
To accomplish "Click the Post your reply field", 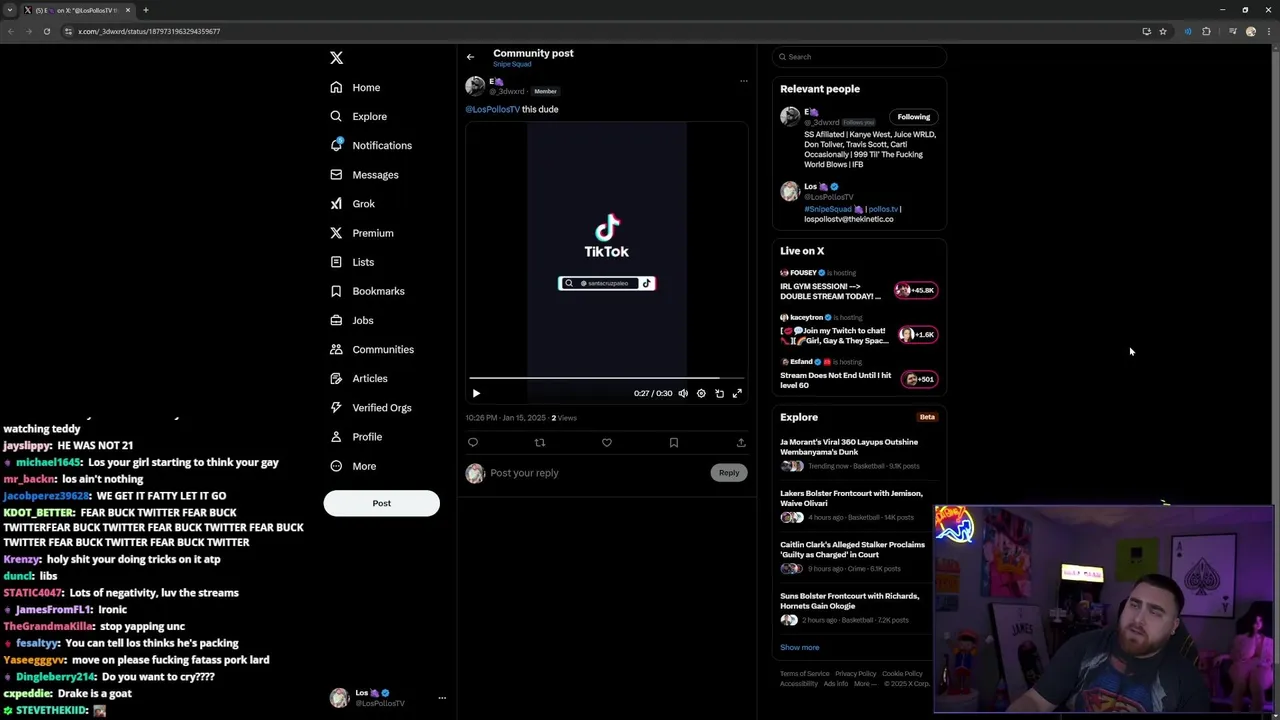I will [597, 473].
